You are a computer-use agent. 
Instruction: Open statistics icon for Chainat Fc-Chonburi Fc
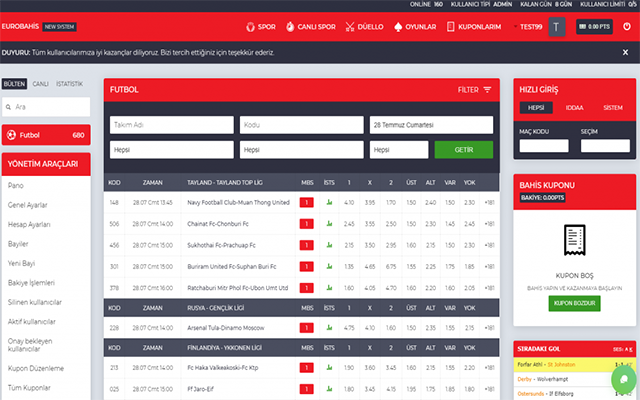(x=331, y=224)
